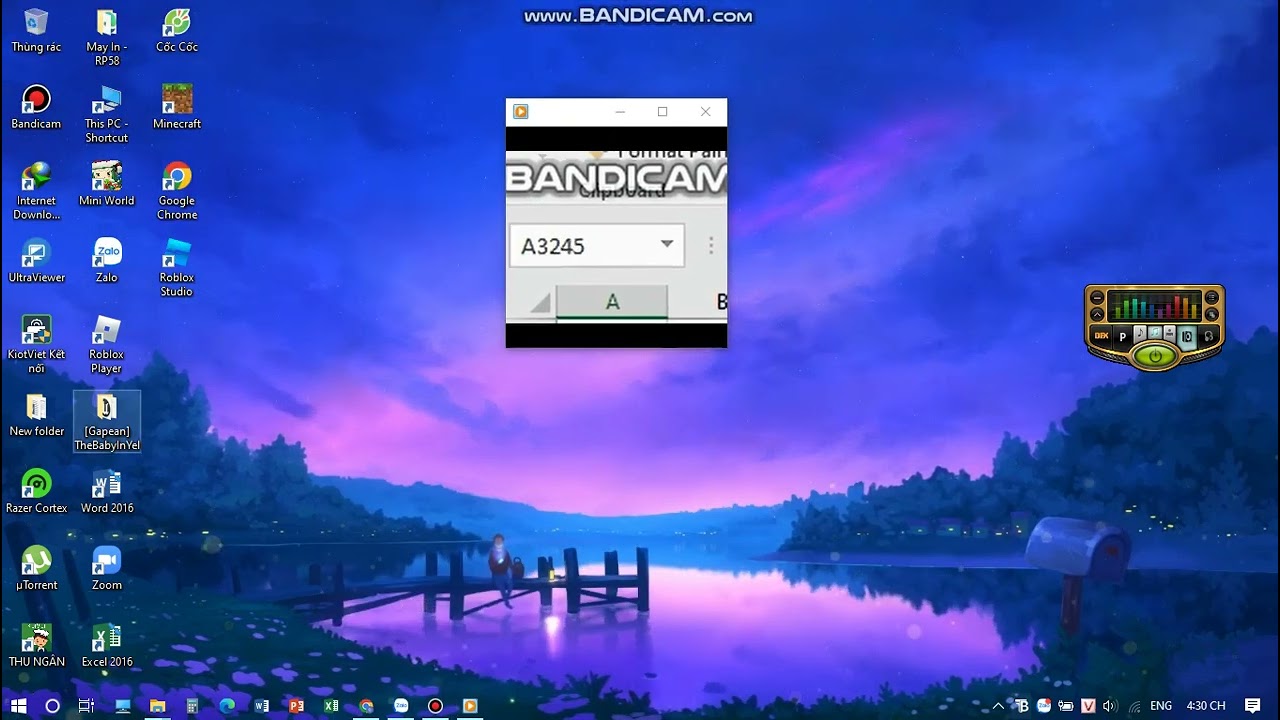Click the P presets button on DFX widget
The width and height of the screenshot is (1280, 720).
click(1122, 336)
